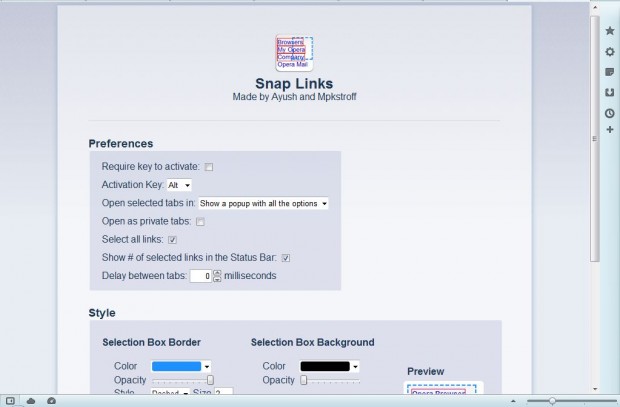620x407 pixels.
Task: Click the 'Selection Box Border' heading
Action: pyautogui.click(x=151, y=343)
